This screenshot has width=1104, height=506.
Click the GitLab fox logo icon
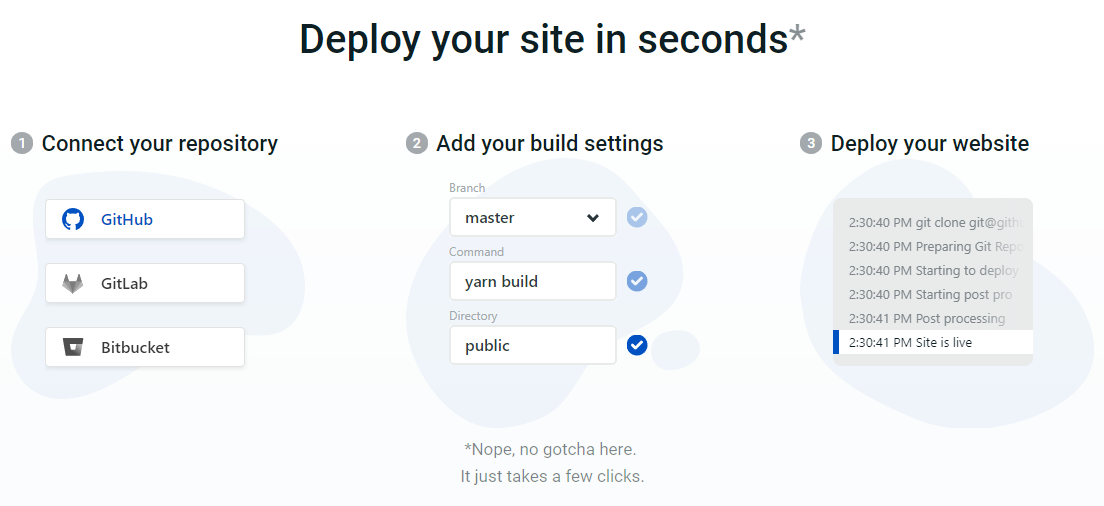point(73,283)
